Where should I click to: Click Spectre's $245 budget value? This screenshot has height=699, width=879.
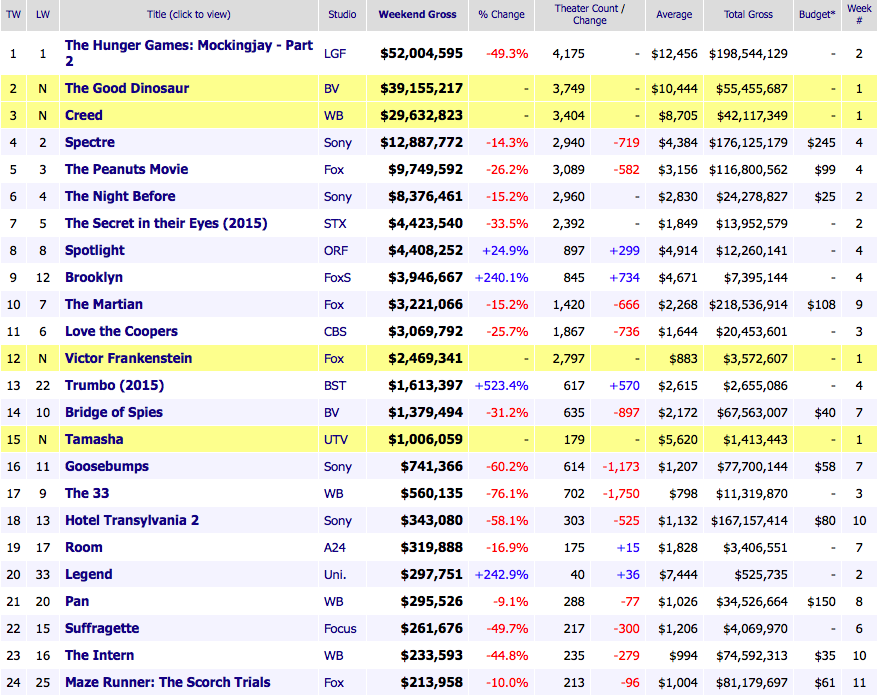[821, 143]
